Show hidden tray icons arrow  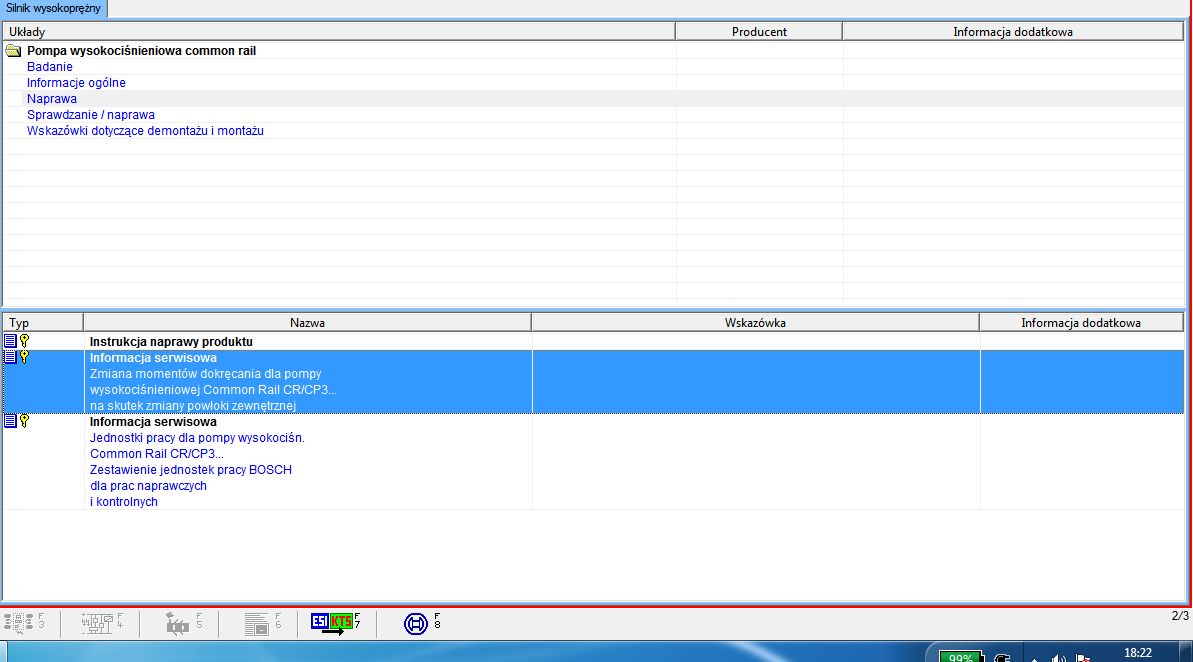(x=1036, y=659)
